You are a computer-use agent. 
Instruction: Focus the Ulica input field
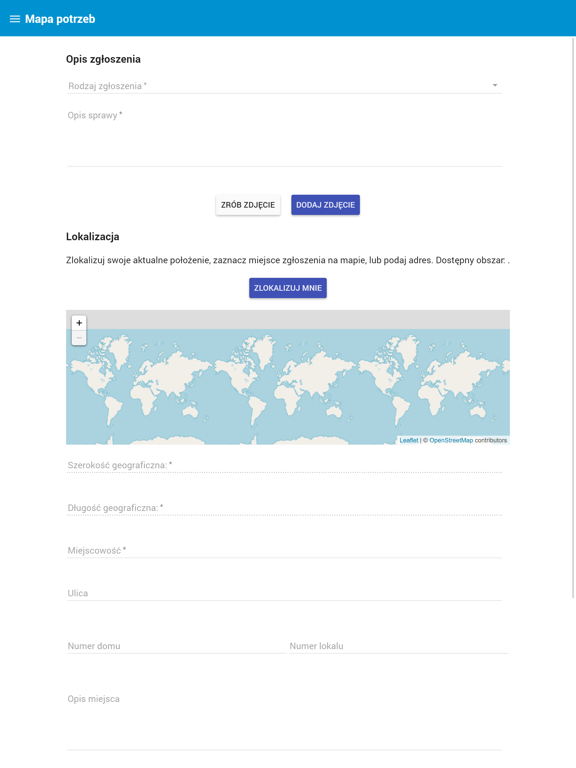point(284,593)
